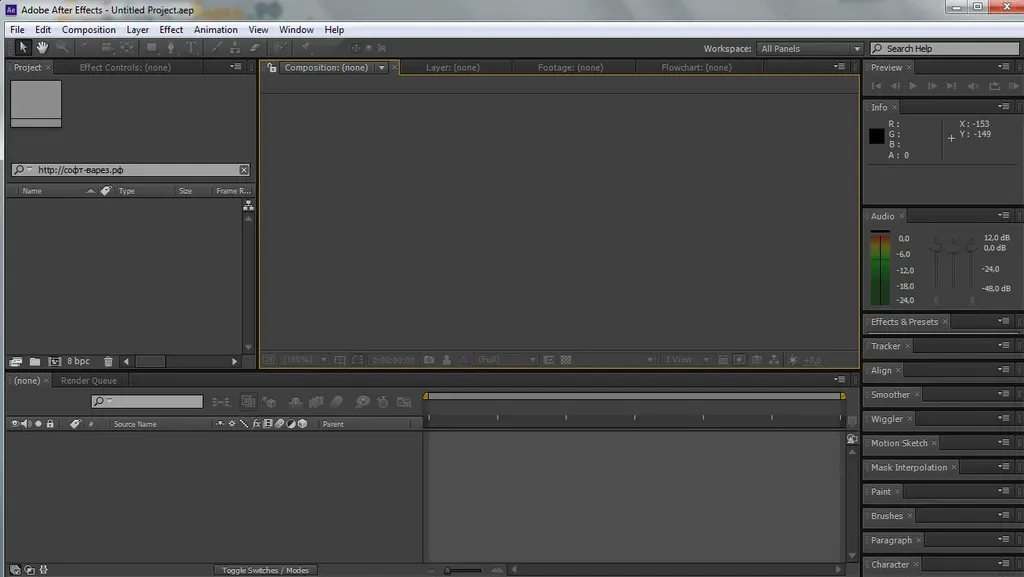
Task: Click the lock column switch
Action: point(50,424)
